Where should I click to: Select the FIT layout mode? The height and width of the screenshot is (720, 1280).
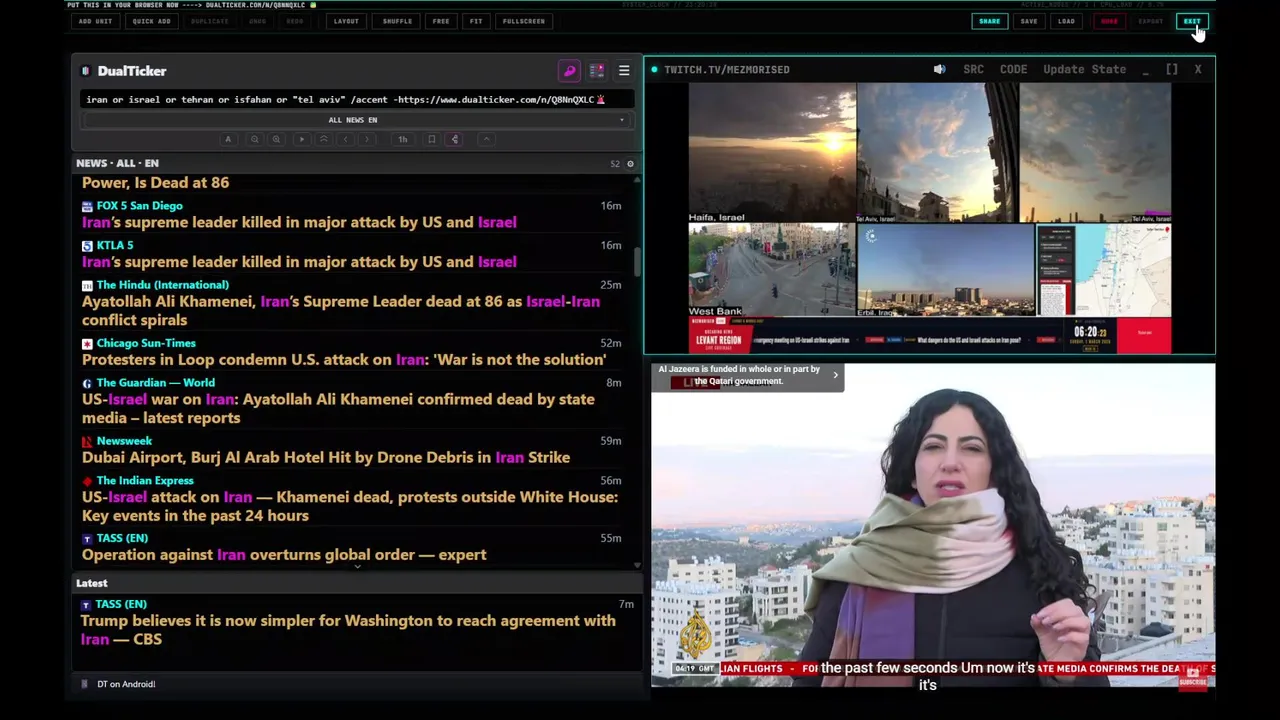click(x=476, y=21)
